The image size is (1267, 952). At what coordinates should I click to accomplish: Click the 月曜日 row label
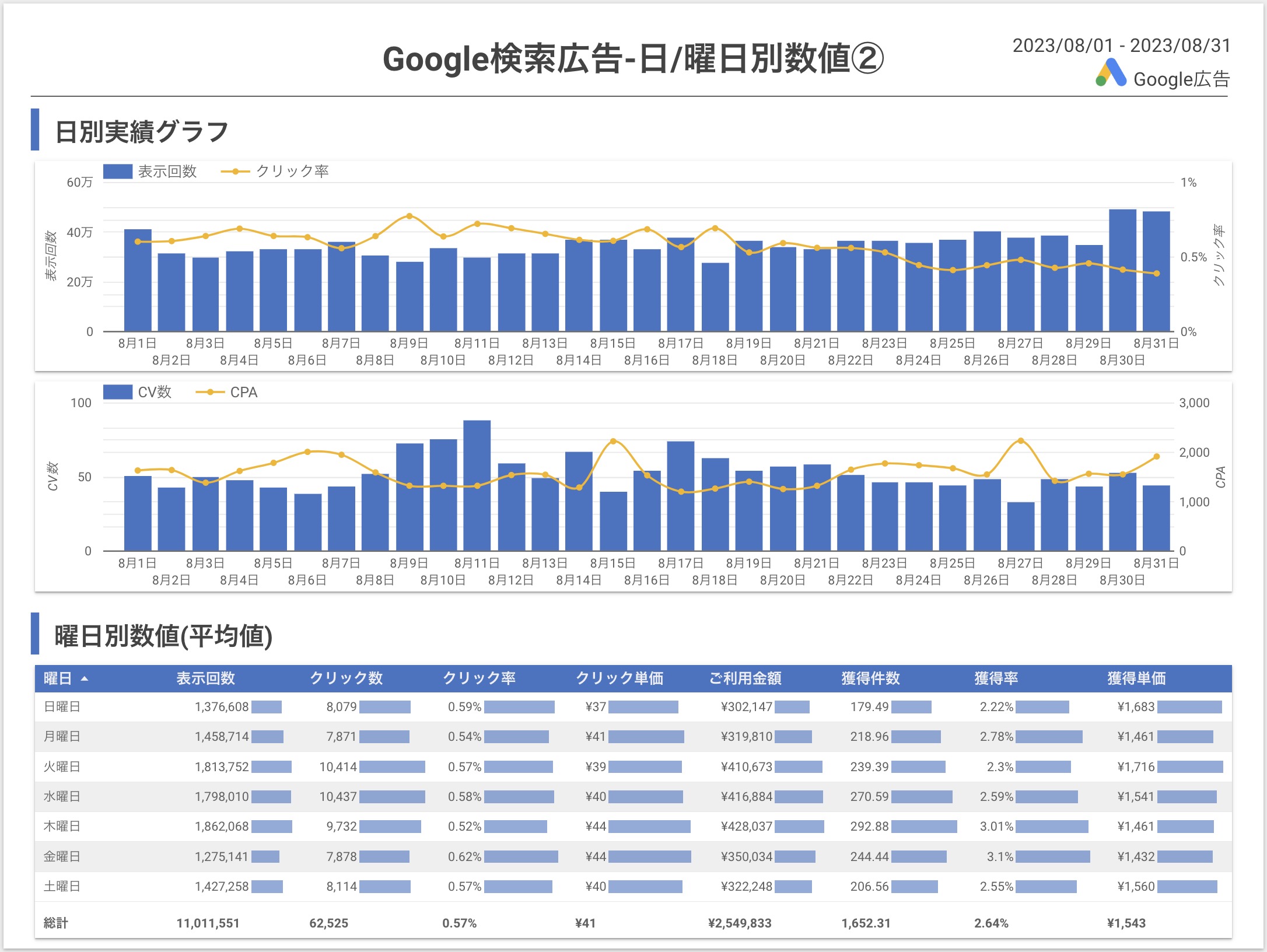(62, 737)
